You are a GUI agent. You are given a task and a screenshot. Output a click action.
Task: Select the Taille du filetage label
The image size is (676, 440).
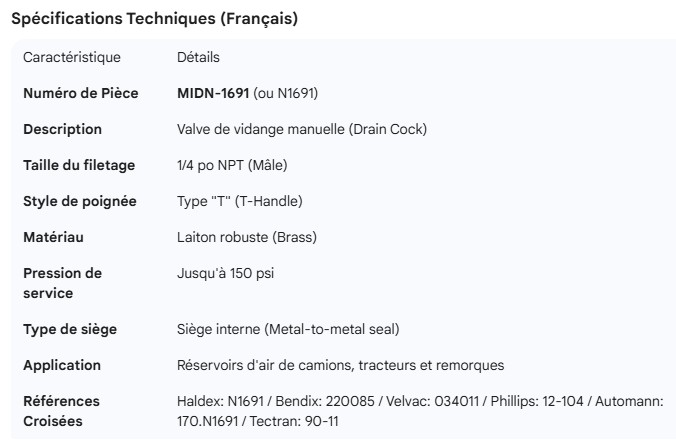point(79,165)
